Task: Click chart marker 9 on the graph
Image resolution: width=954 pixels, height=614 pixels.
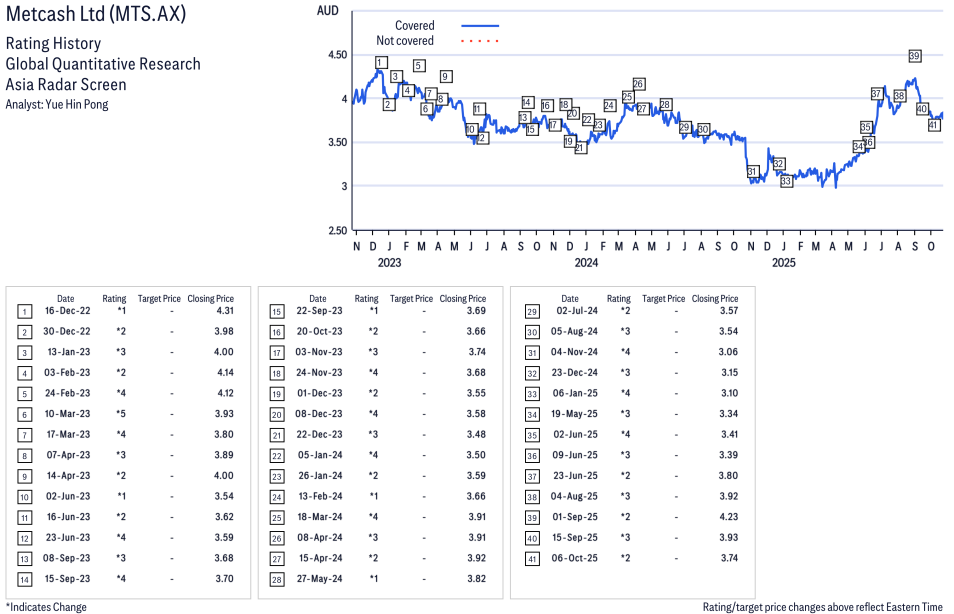Action: [x=445, y=77]
